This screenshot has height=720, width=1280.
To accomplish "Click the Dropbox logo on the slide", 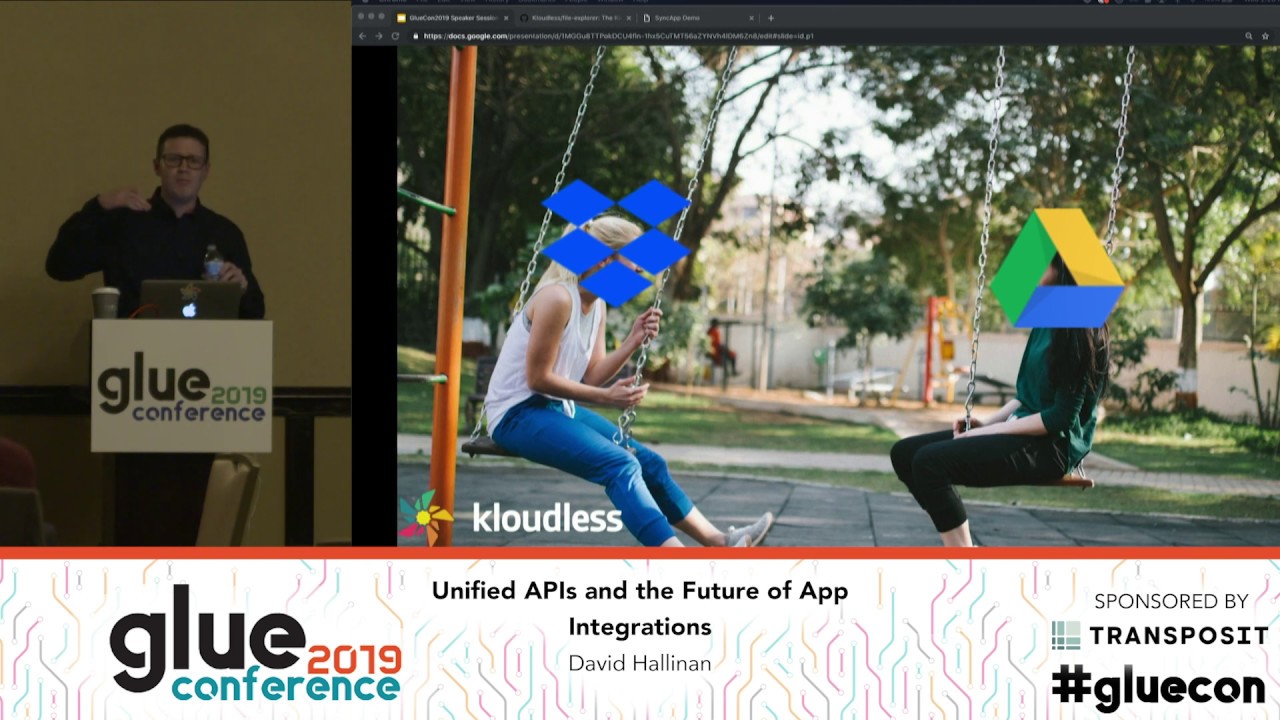I will click(x=616, y=242).
